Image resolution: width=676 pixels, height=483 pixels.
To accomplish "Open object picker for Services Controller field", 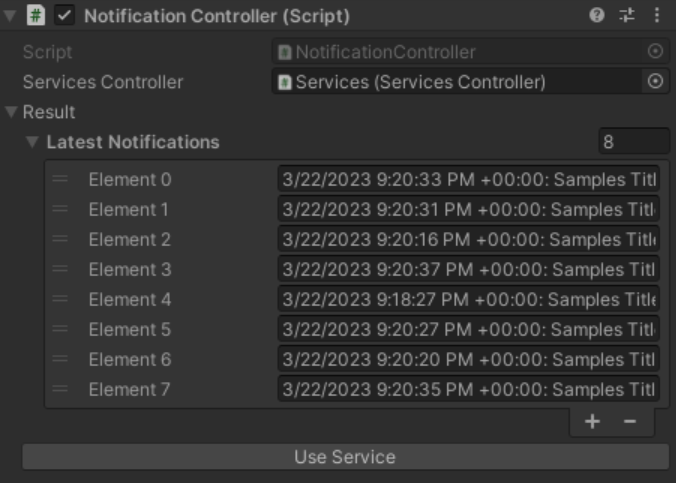I will [x=655, y=82].
